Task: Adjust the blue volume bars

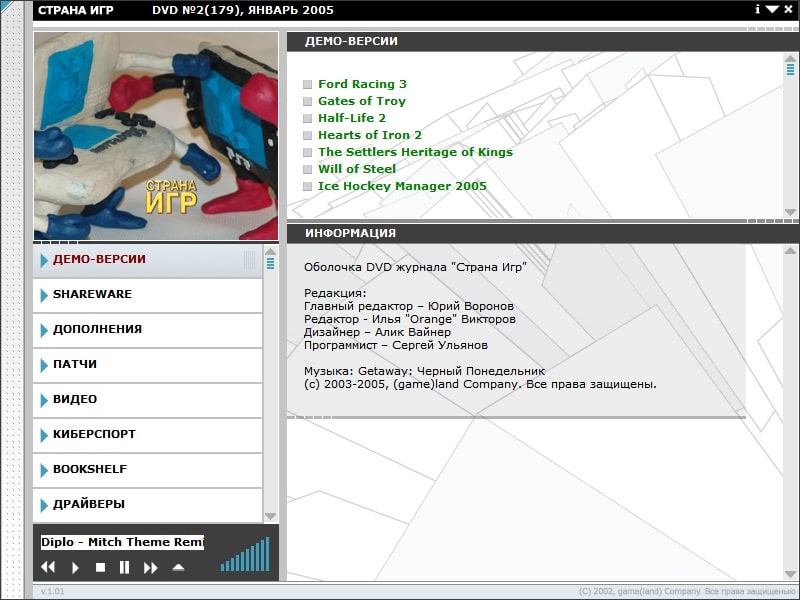Action: [x=245, y=554]
